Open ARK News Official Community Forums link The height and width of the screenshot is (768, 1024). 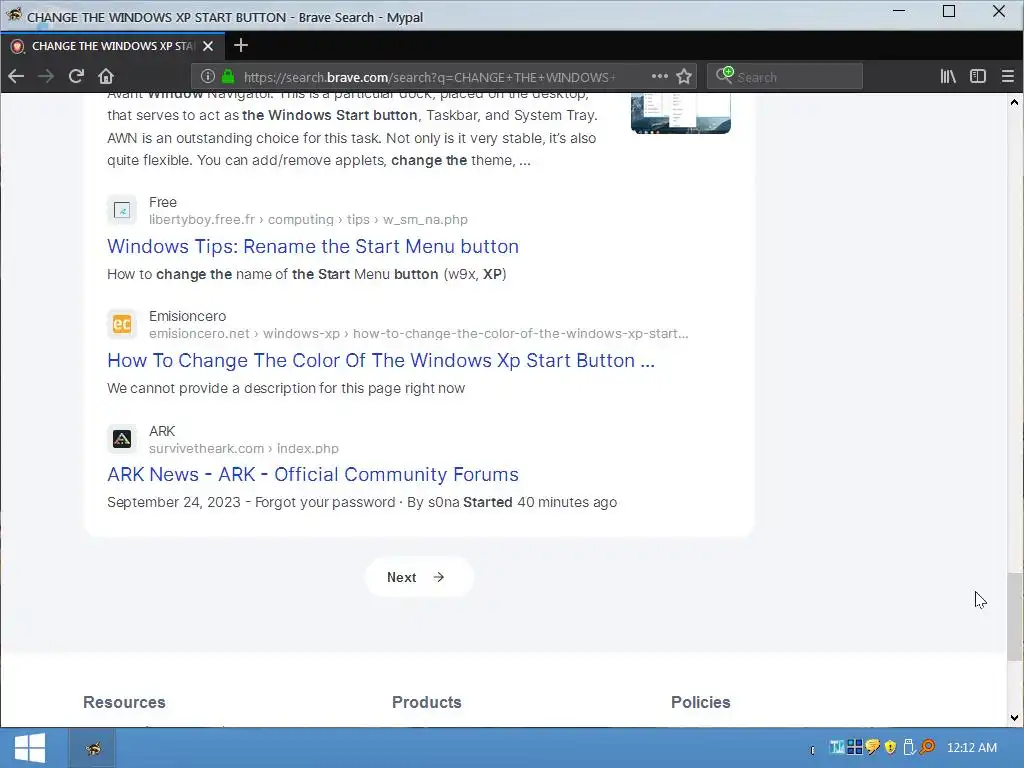point(313,474)
